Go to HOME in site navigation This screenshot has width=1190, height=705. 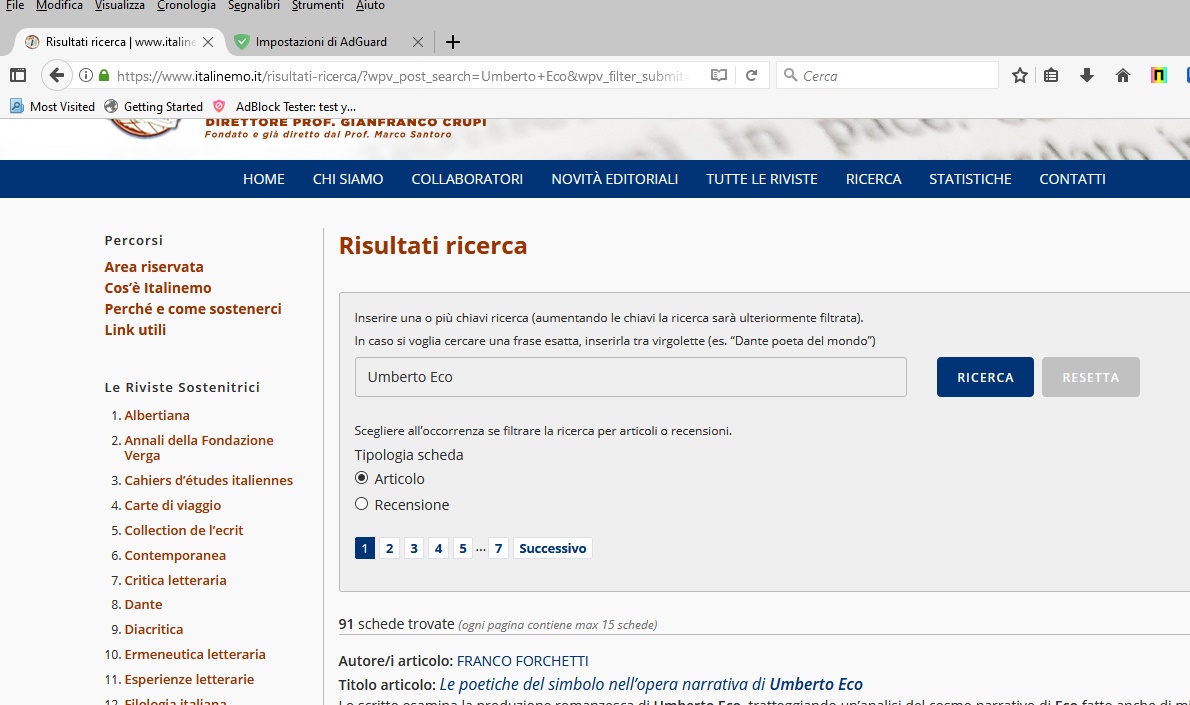pyautogui.click(x=263, y=179)
